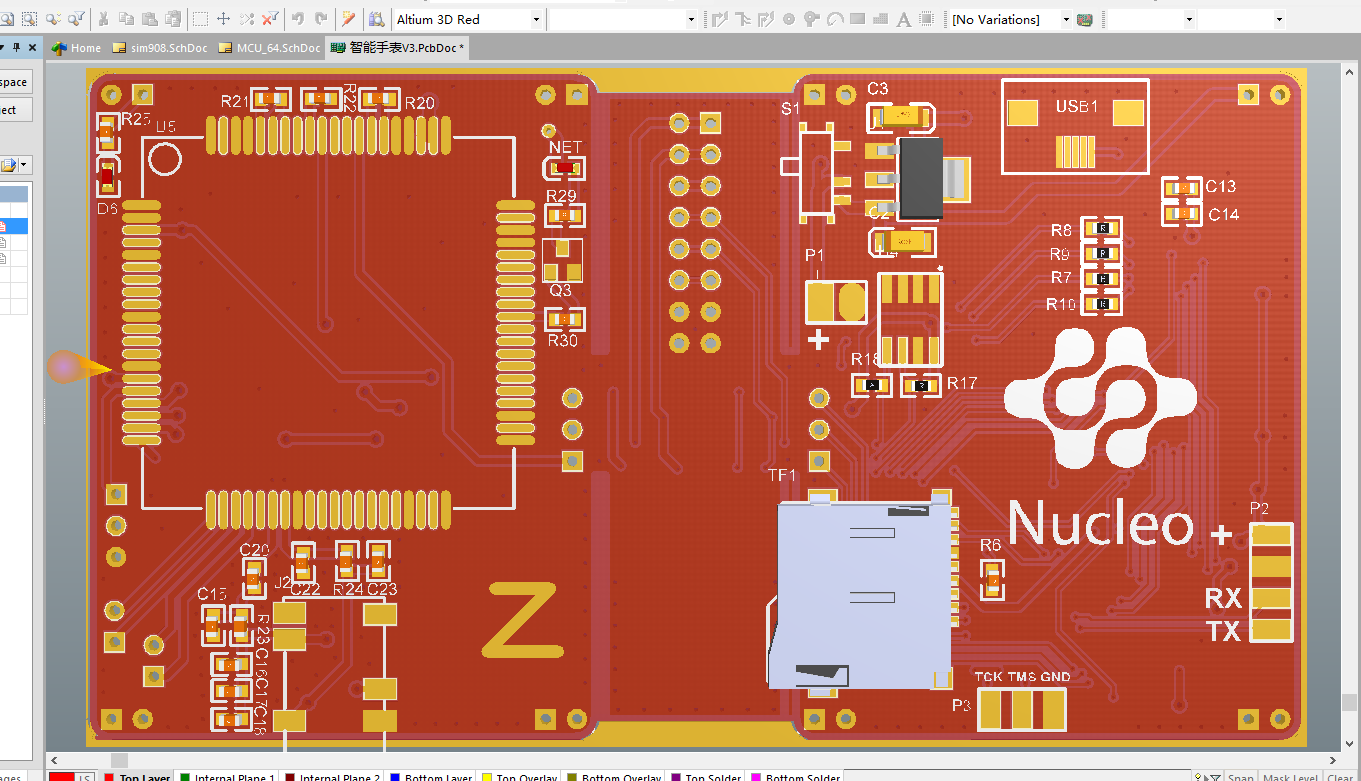
Task: Select the Move Selection cross icon
Action: pos(223,19)
